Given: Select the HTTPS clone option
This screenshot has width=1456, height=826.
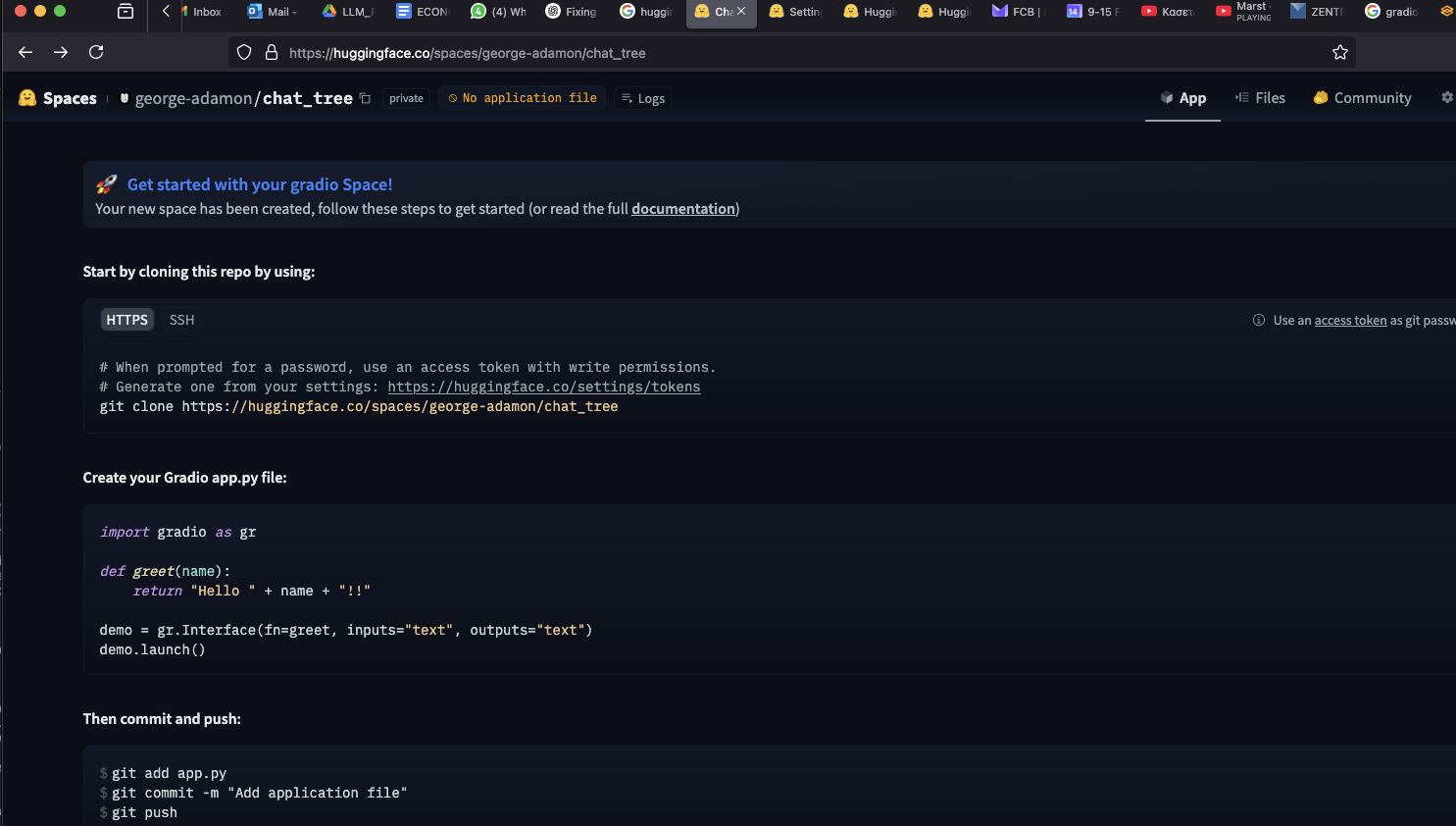Looking at the screenshot, I should pos(127,320).
